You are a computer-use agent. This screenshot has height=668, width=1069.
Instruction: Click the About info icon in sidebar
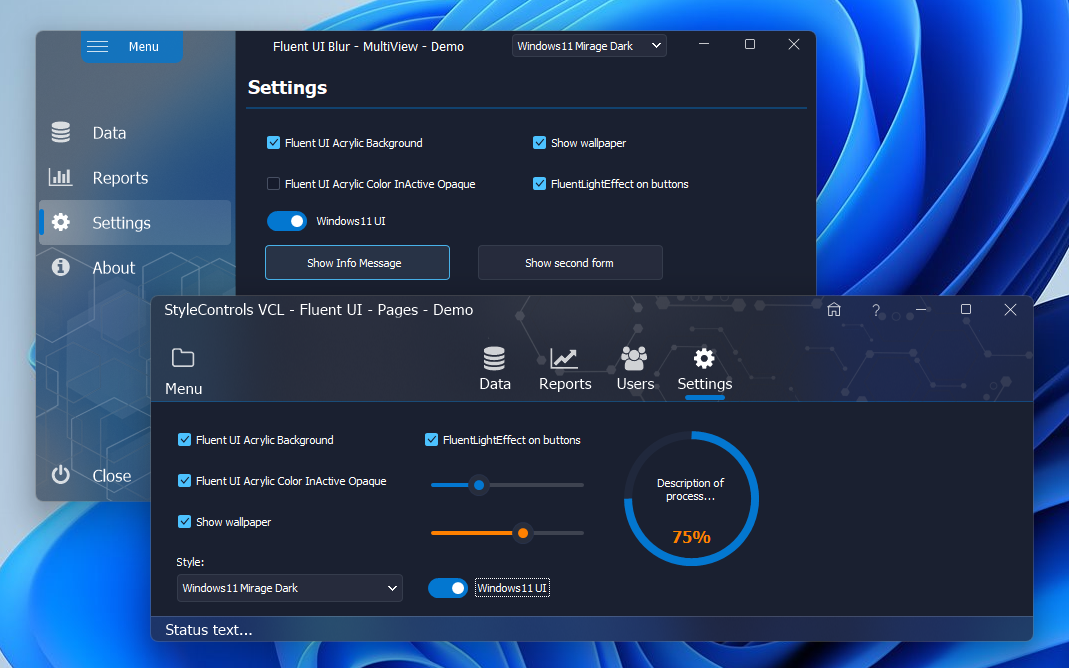[x=61, y=267]
